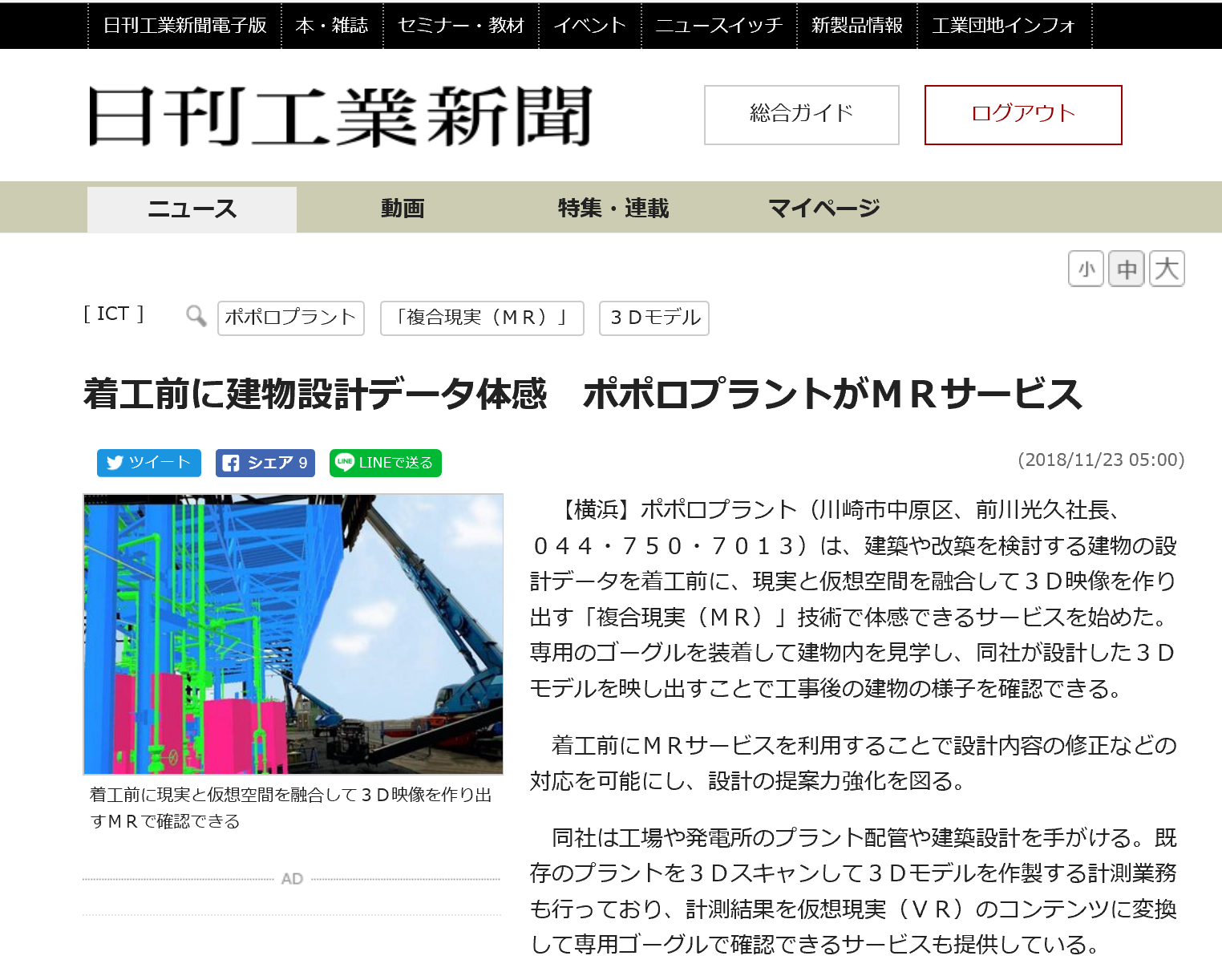Set font size to large 大
1222x980 pixels.
[1167, 269]
